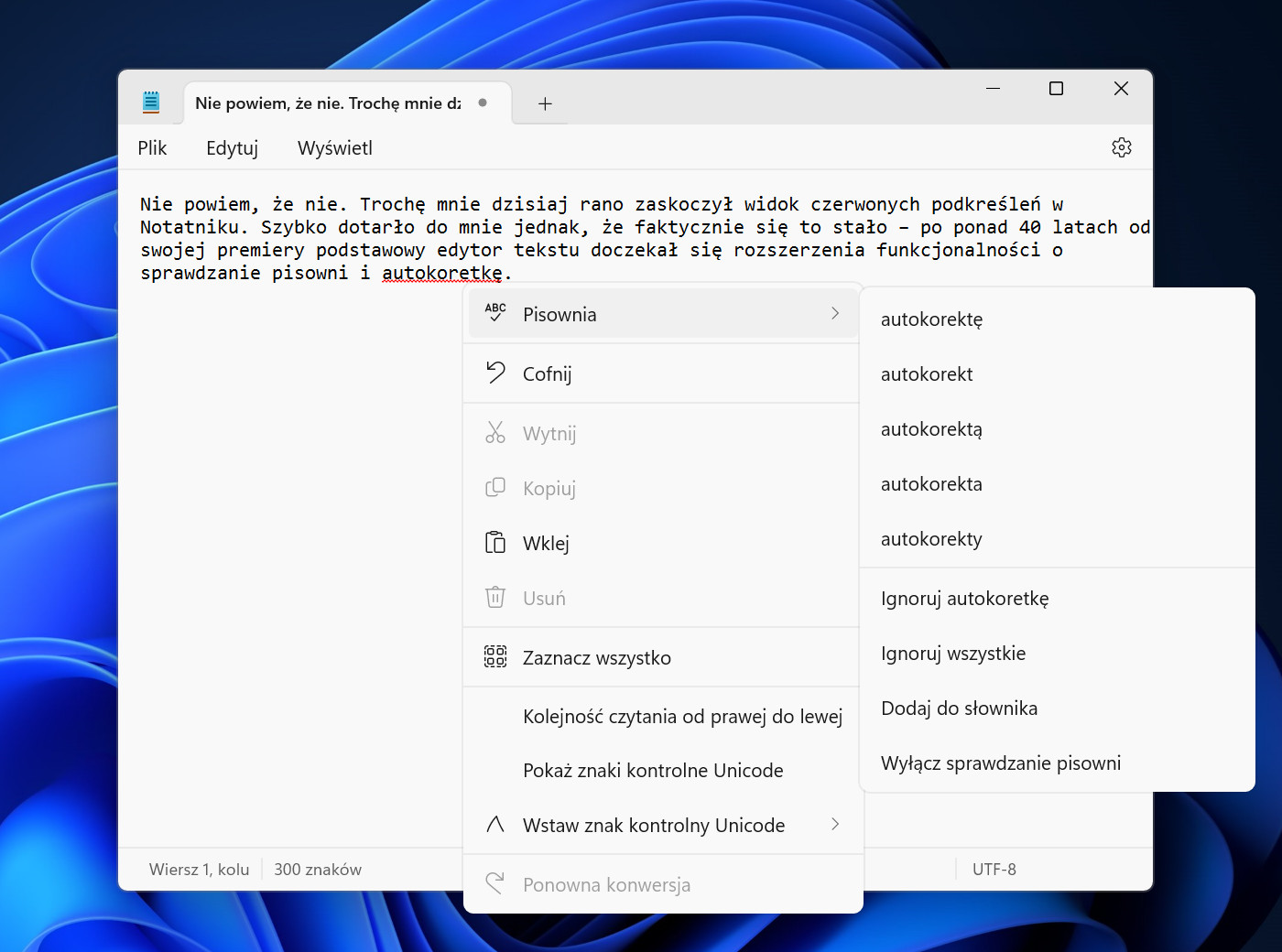
Task: Click 'Wyłącz sprawdzanie pisowni' option
Action: pyautogui.click(x=1057, y=763)
